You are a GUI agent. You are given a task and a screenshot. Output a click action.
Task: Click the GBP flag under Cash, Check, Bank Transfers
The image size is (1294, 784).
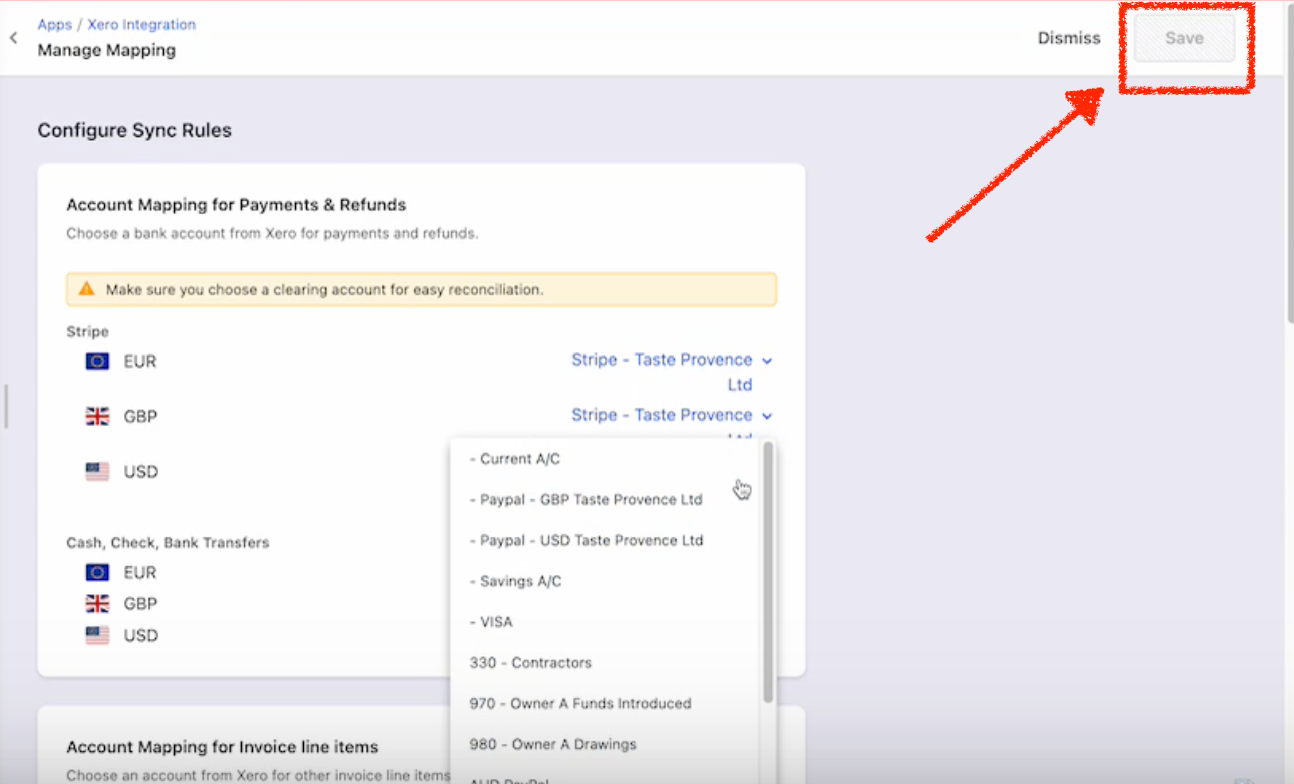point(95,603)
